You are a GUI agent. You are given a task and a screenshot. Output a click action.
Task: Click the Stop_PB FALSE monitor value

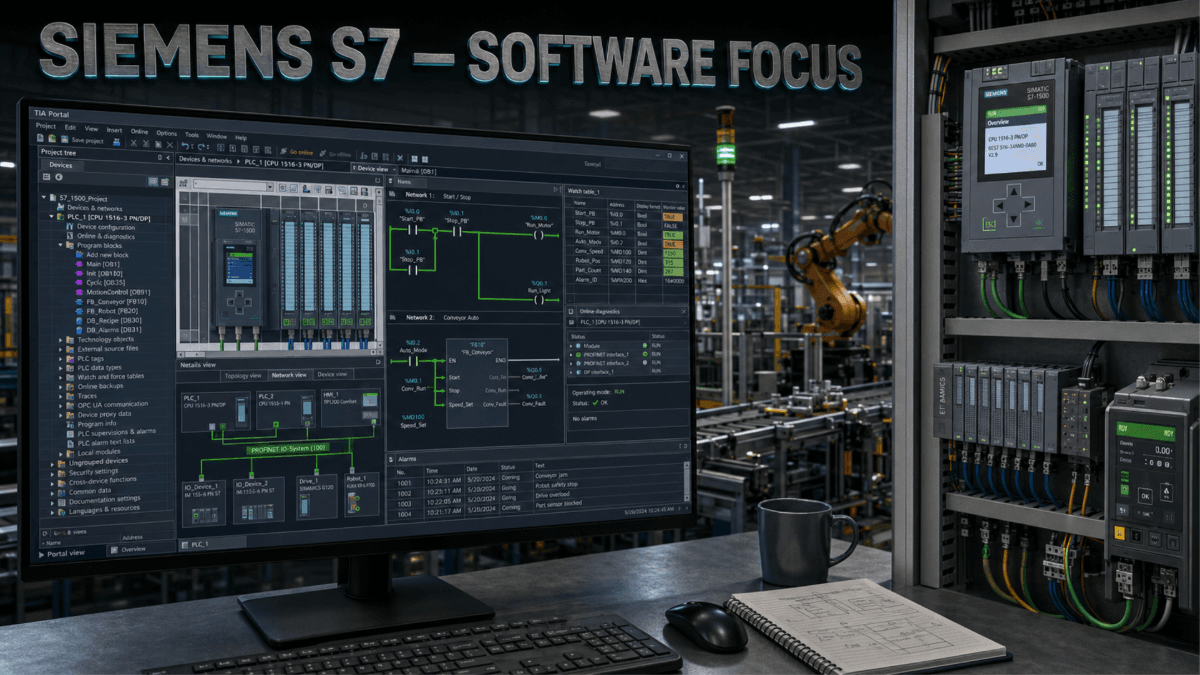[x=669, y=226]
